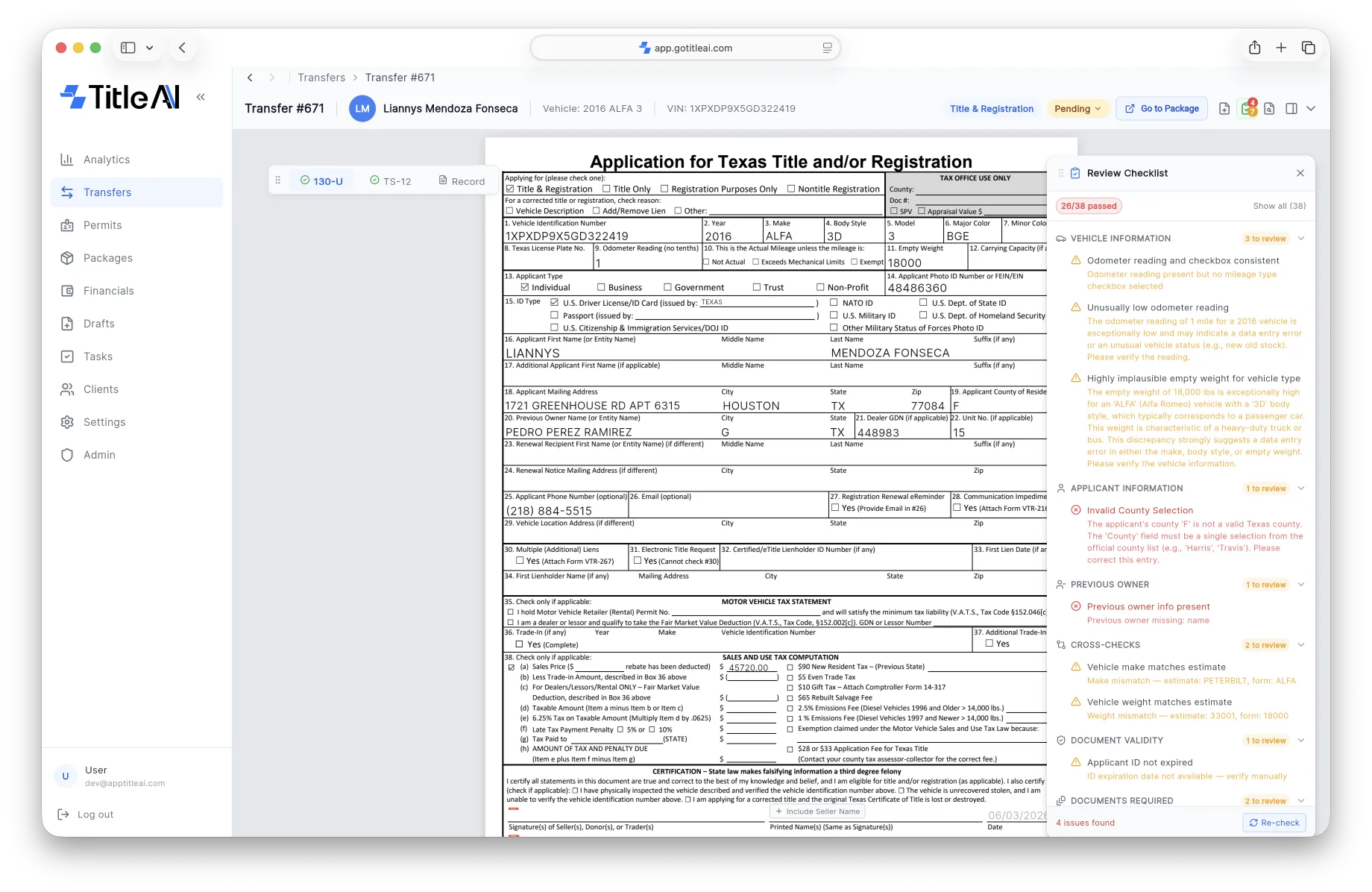Open the Transfers section
Viewport: 1372px width, 892px height.
click(136, 192)
